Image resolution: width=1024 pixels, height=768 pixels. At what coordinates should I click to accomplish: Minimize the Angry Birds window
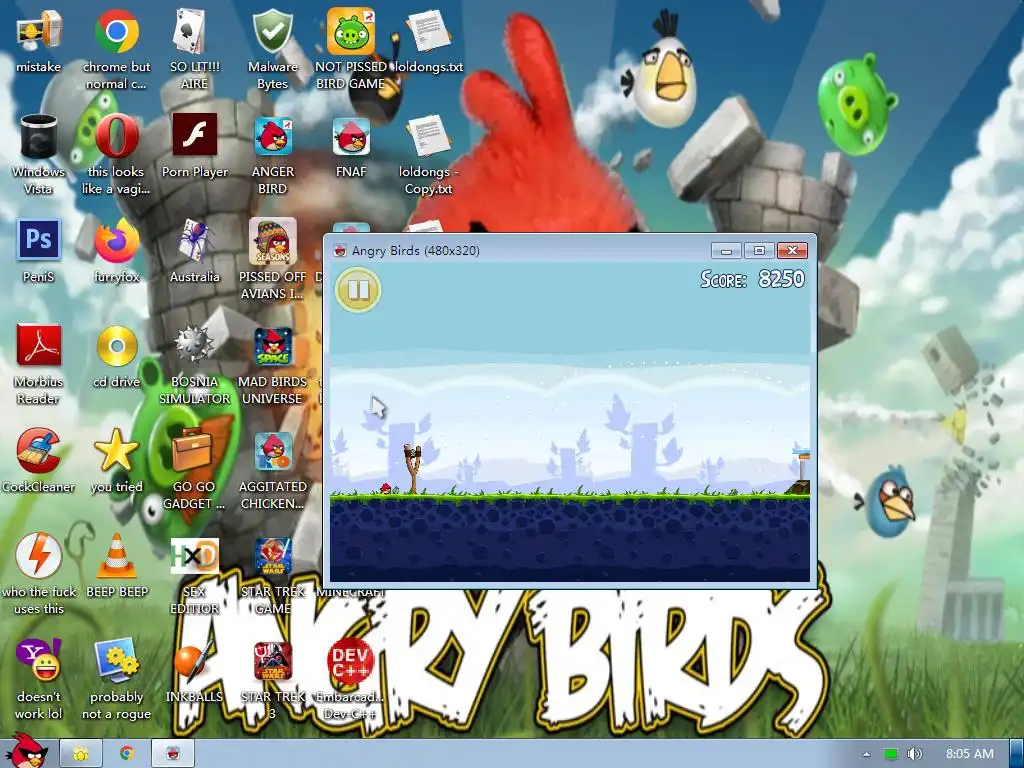726,251
